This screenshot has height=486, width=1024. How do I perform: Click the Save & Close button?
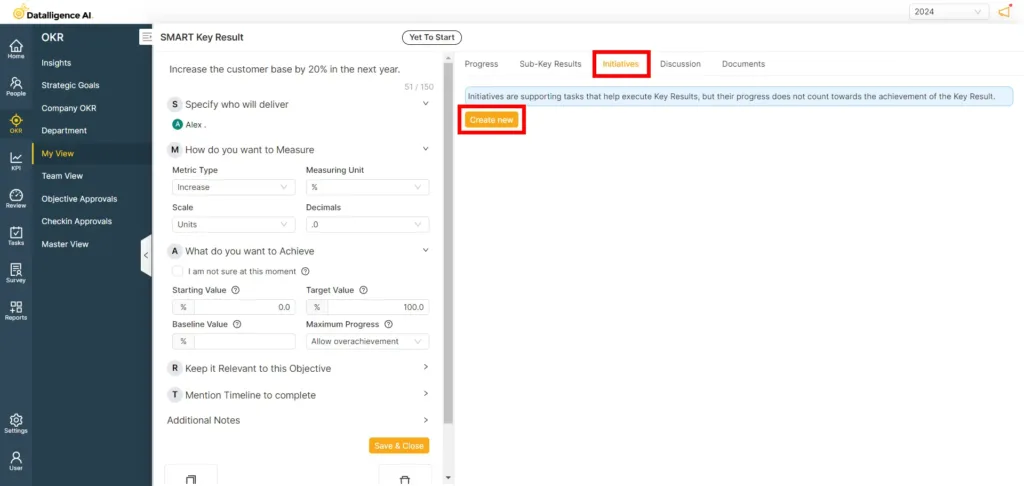[x=399, y=446]
